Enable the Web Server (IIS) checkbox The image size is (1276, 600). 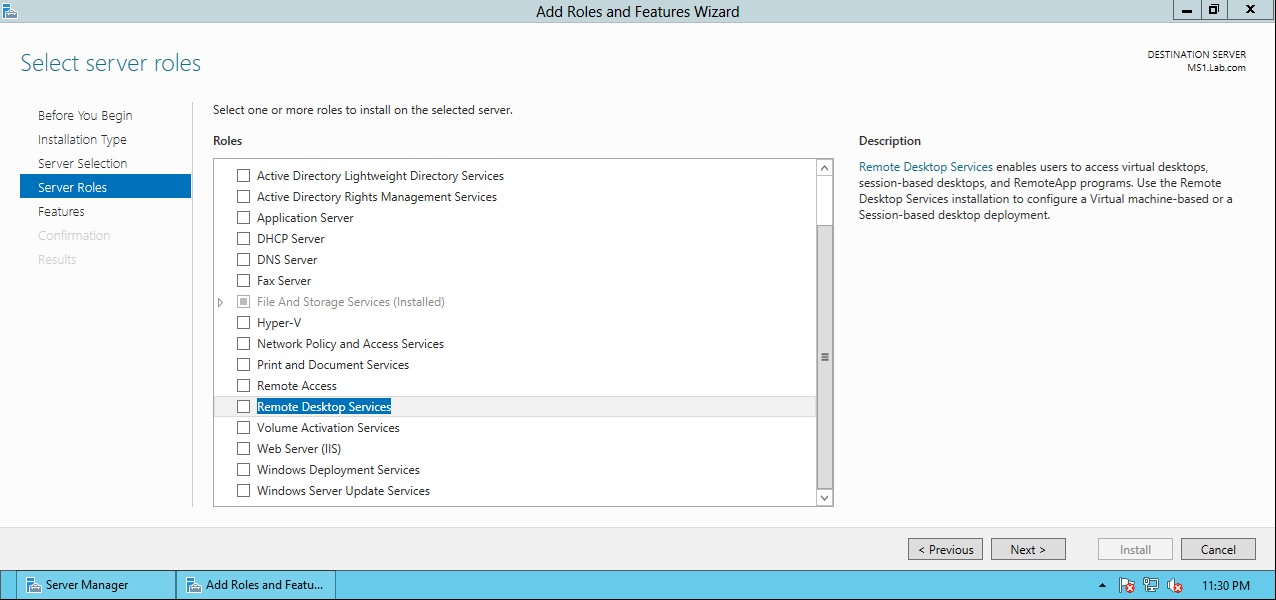(243, 449)
